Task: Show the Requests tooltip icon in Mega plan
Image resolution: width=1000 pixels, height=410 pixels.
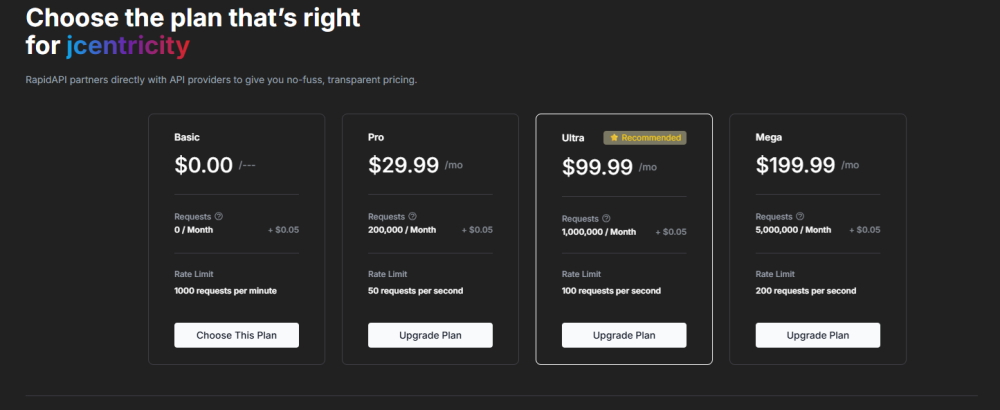Action: (x=800, y=216)
